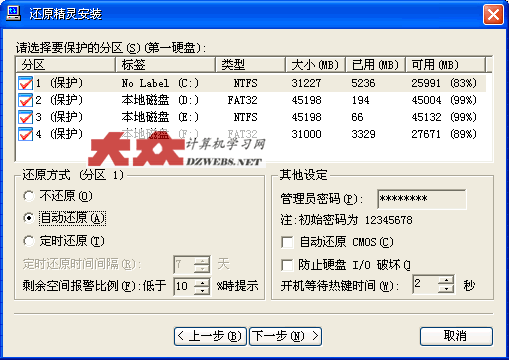Click up arrow of 定时还原时间间隔 spinner
The width and height of the screenshot is (509, 360).
(202, 261)
